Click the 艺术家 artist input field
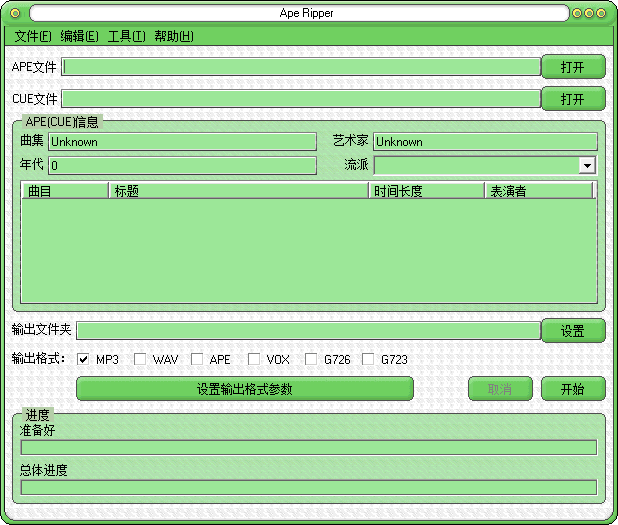The height and width of the screenshot is (525, 618). 484,142
